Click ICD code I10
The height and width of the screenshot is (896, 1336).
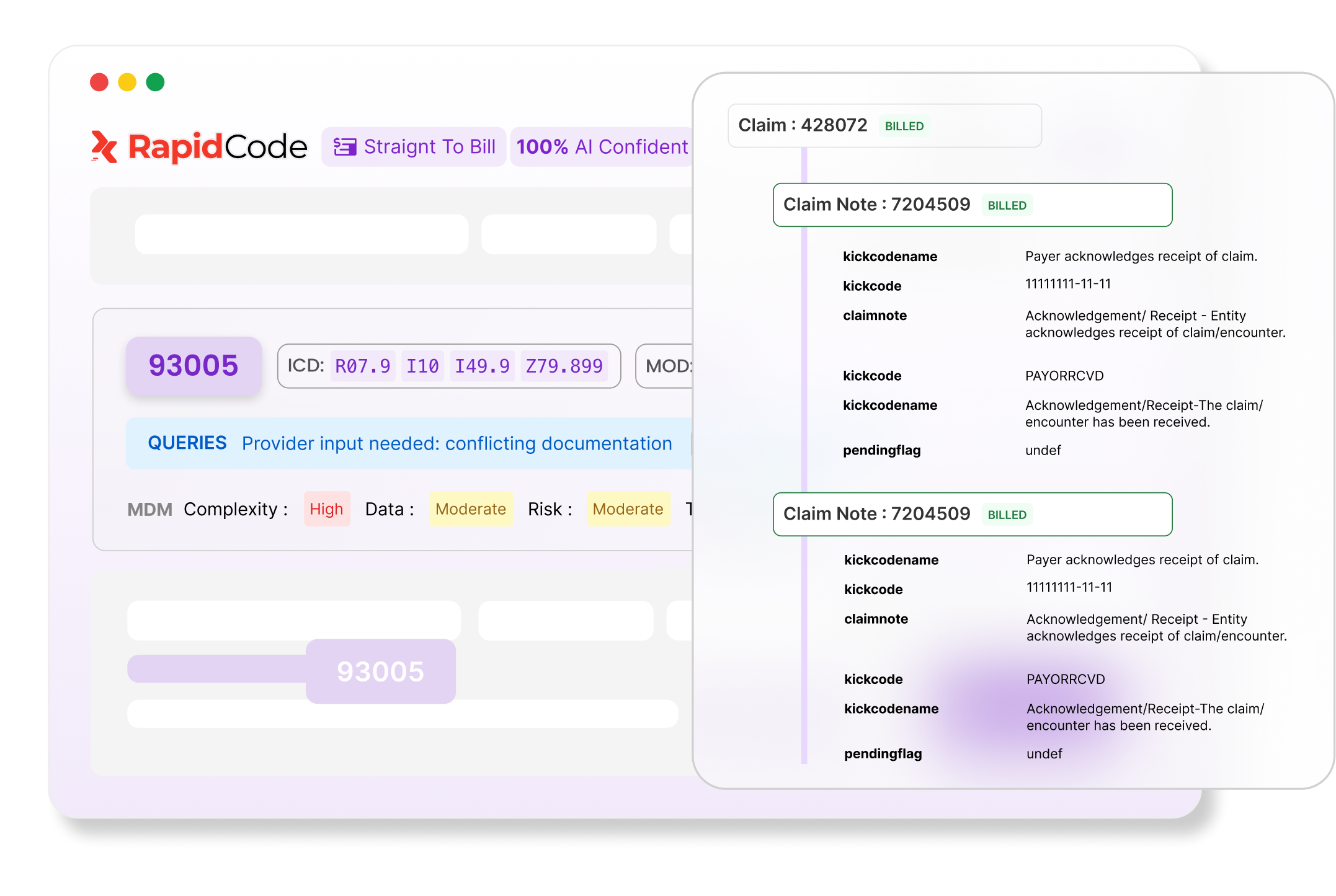click(422, 366)
